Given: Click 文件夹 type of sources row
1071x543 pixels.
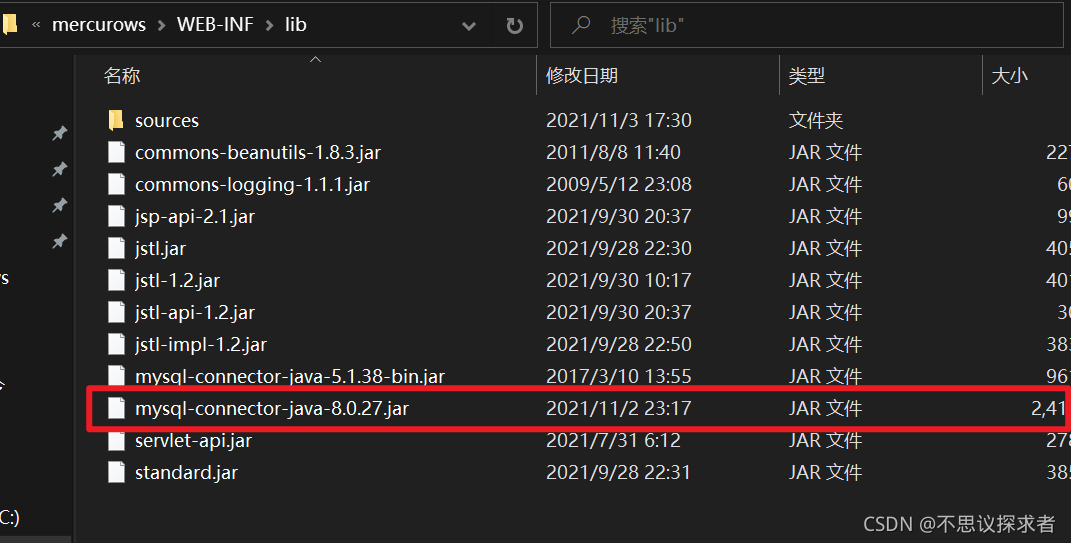Looking at the screenshot, I should tap(816, 121).
